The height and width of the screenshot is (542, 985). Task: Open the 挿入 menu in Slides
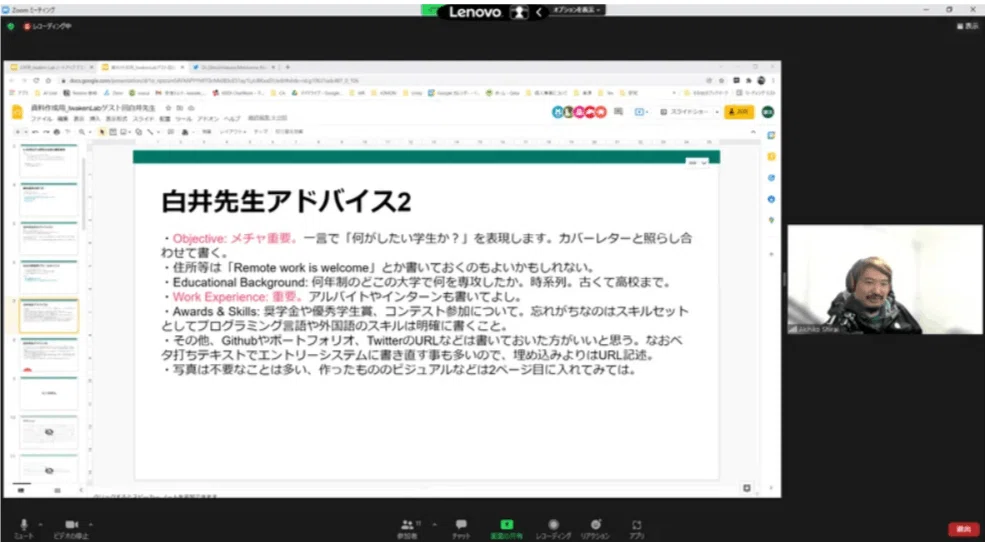95,119
